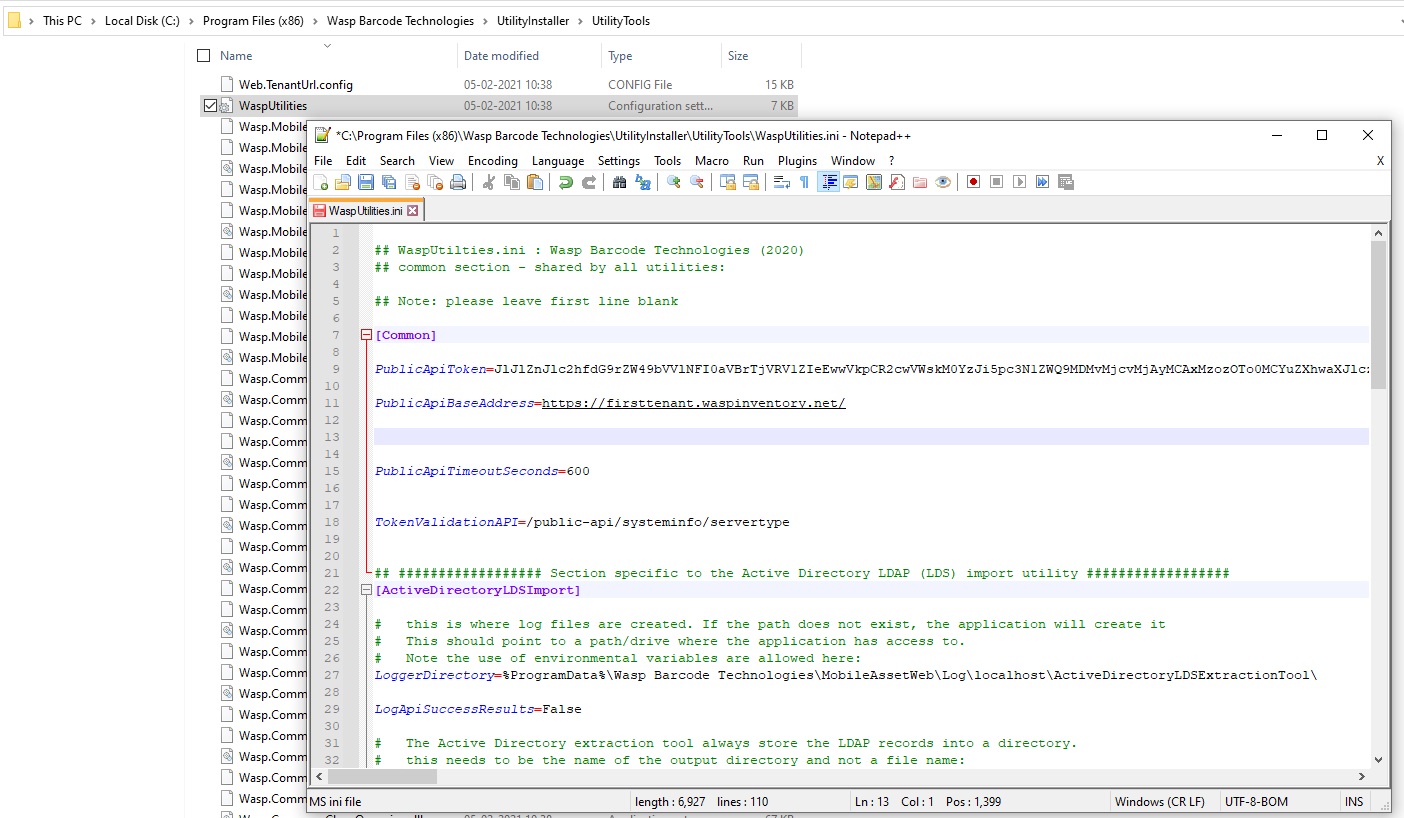Collapse the [Common] section fold marker
The image size is (1404, 818).
tap(365, 336)
